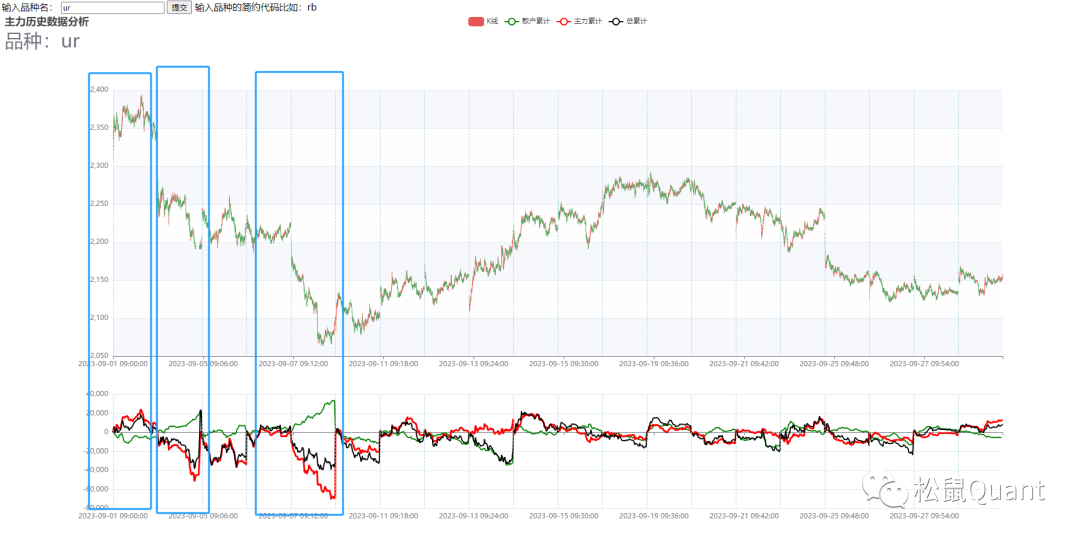Image resolution: width=1080 pixels, height=540 pixels.
Task: Select the 2023-09-19 09:36:00 upper axis label
Action: tap(655, 364)
